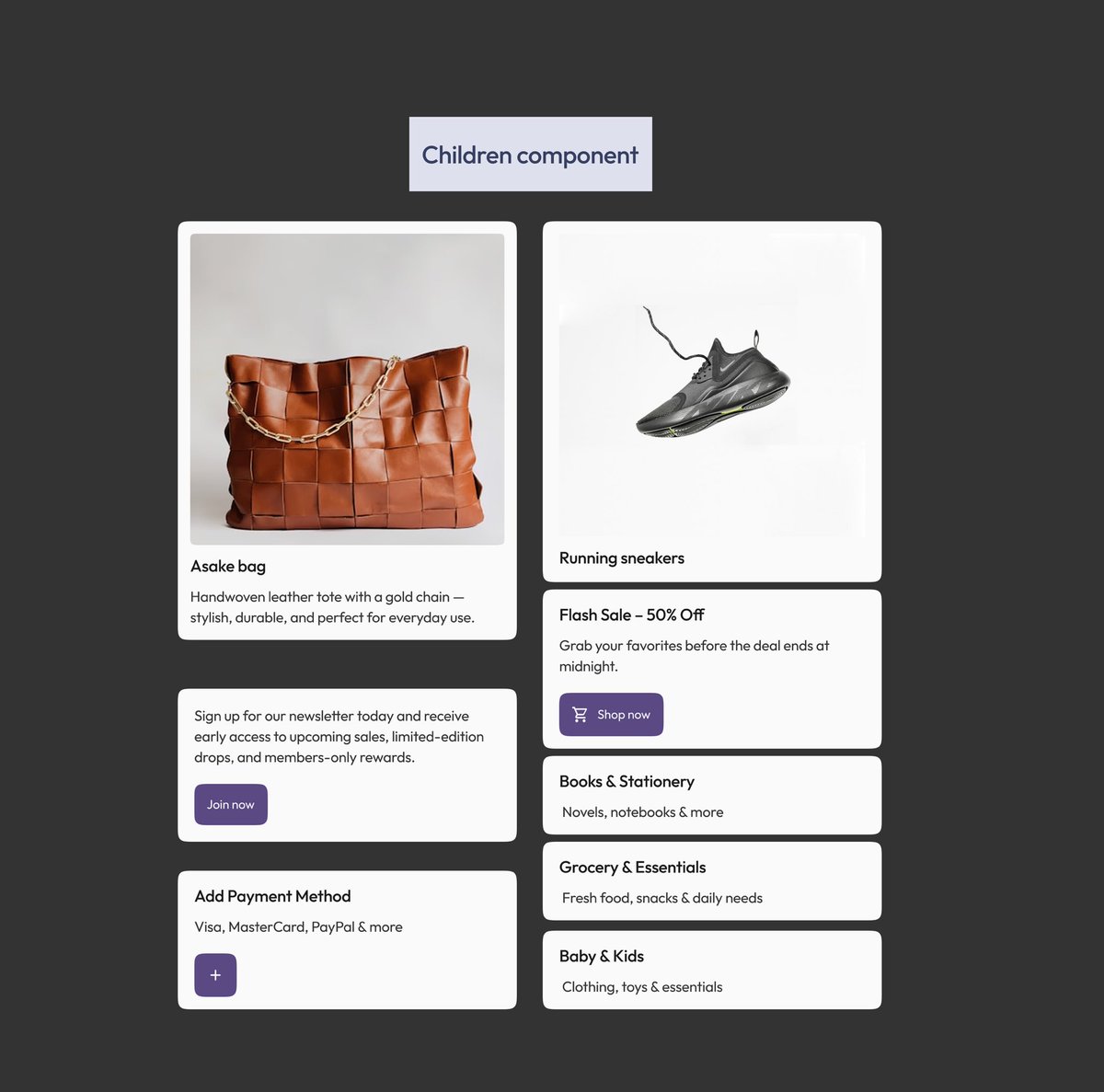The width and height of the screenshot is (1104, 1092).
Task: Click the Shop now button label
Action: pos(624,715)
